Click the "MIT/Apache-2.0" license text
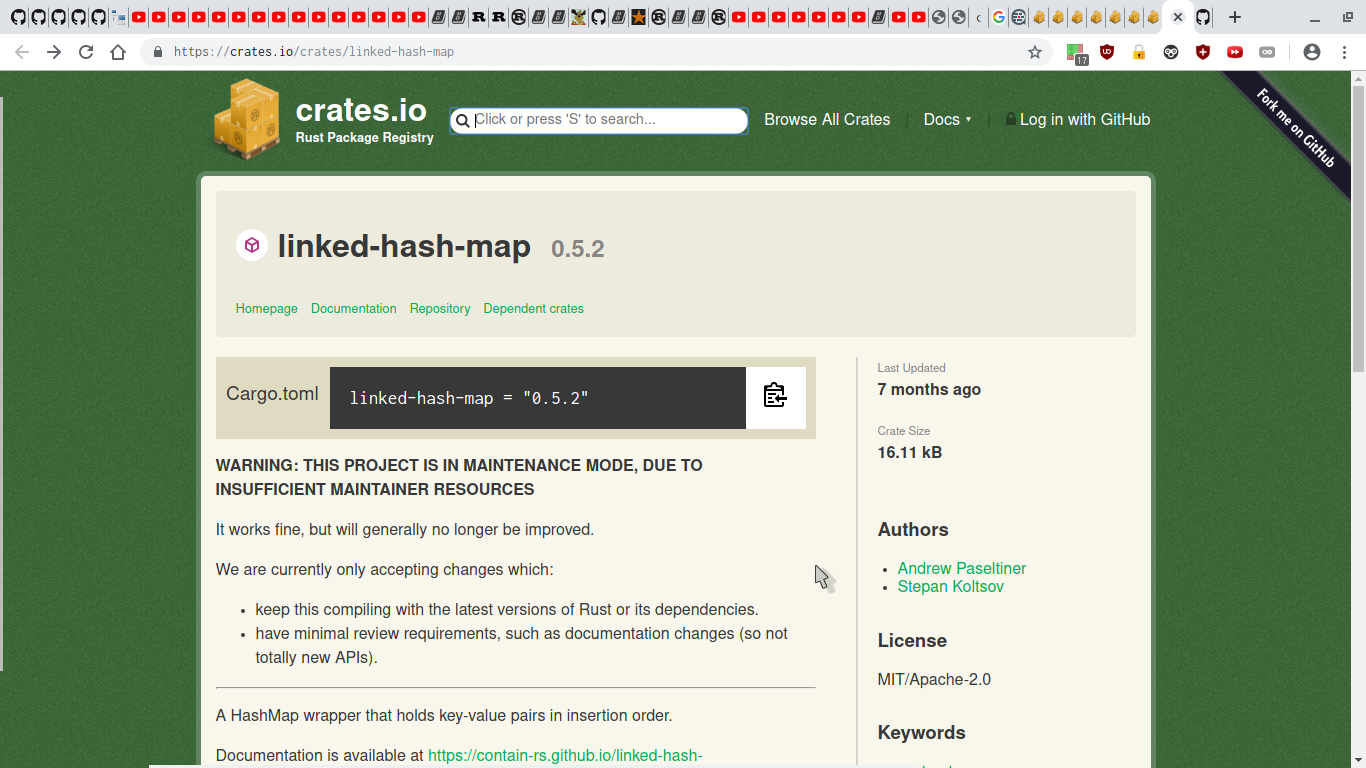 (934, 679)
